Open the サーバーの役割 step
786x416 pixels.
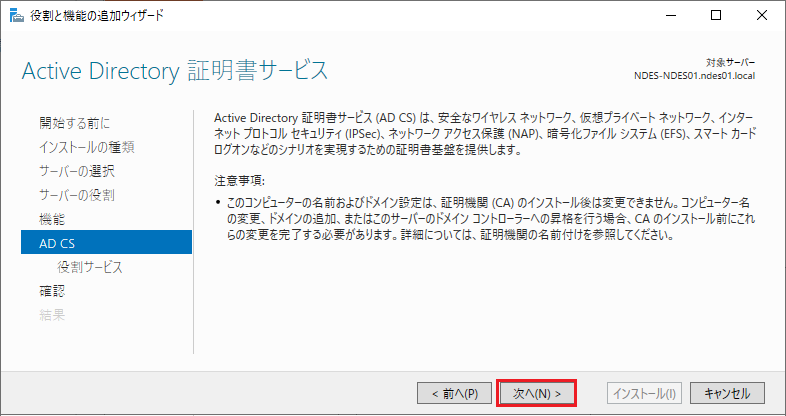[x=77, y=195]
